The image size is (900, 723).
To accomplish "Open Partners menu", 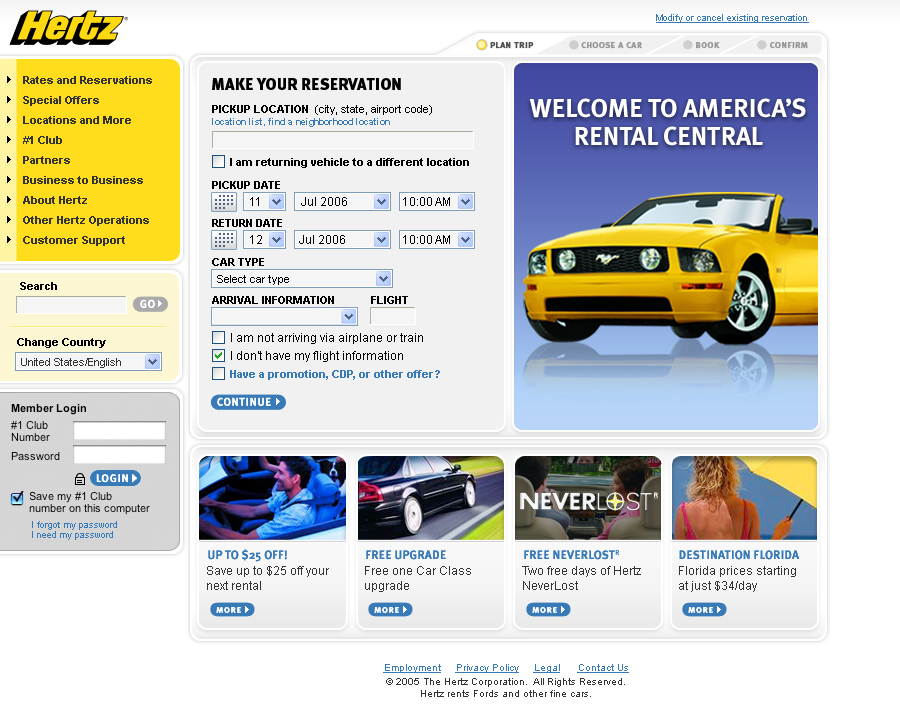I will click(x=46, y=160).
